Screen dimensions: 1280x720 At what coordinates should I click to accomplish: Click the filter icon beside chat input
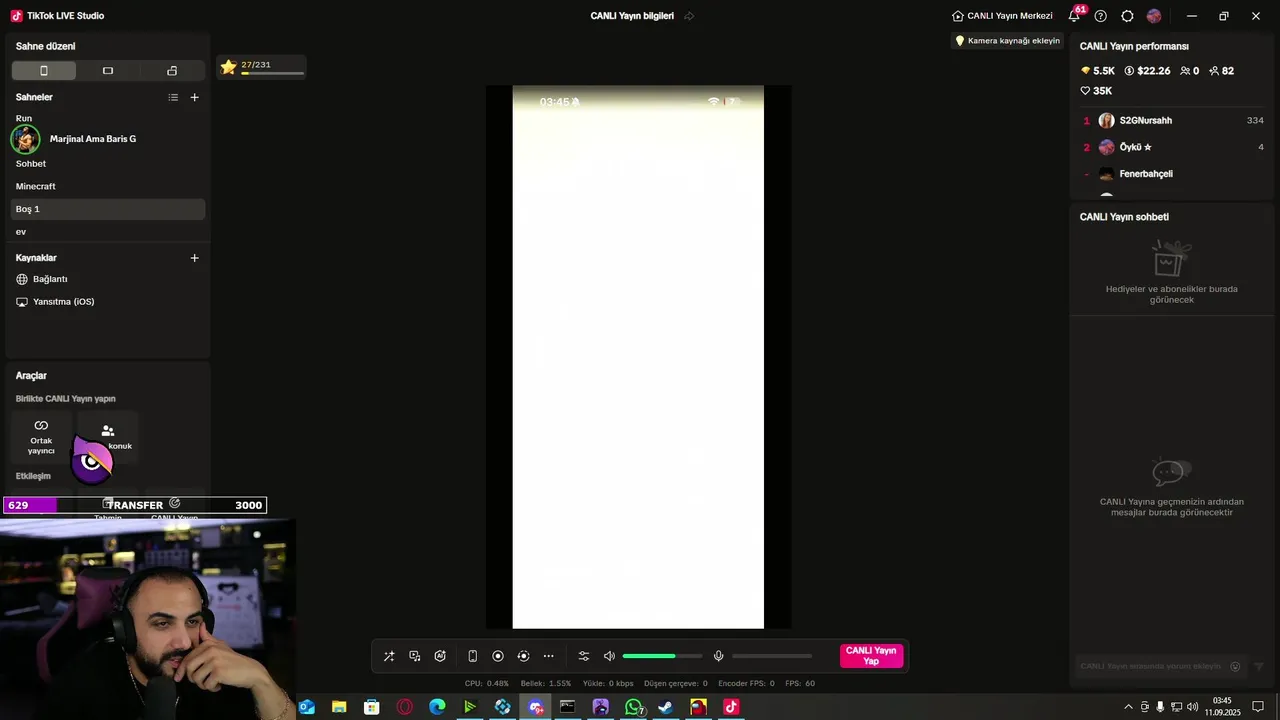[x=1259, y=666]
